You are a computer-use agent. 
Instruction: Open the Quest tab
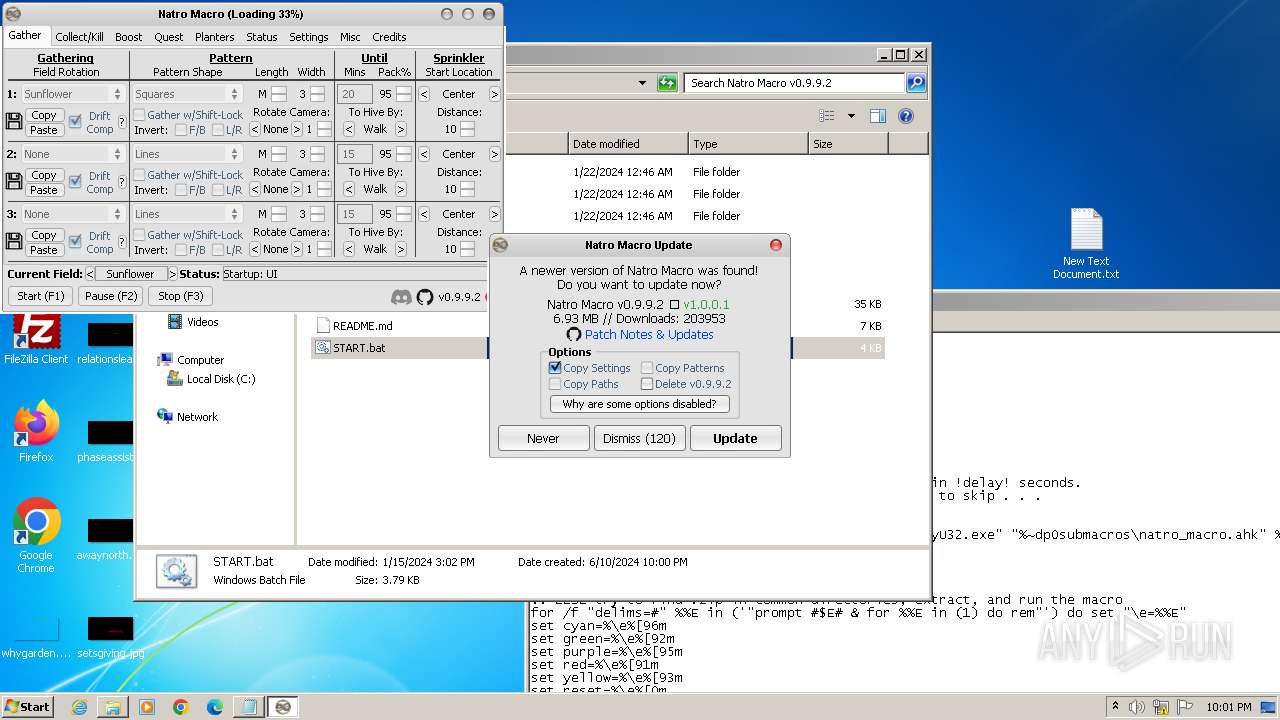click(x=169, y=37)
